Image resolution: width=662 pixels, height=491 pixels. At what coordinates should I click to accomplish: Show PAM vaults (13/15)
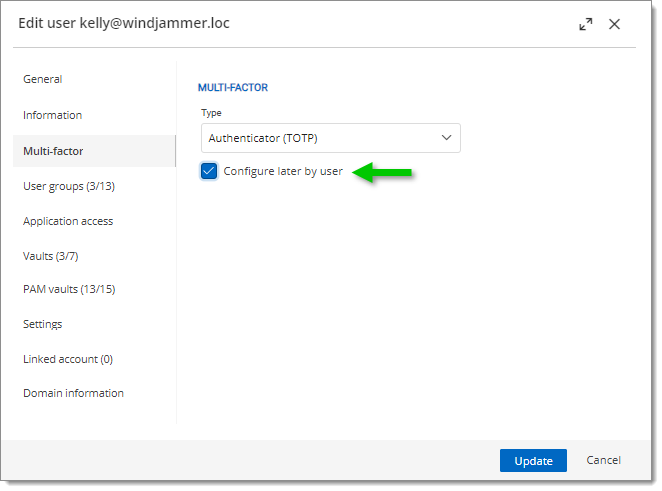(x=69, y=289)
